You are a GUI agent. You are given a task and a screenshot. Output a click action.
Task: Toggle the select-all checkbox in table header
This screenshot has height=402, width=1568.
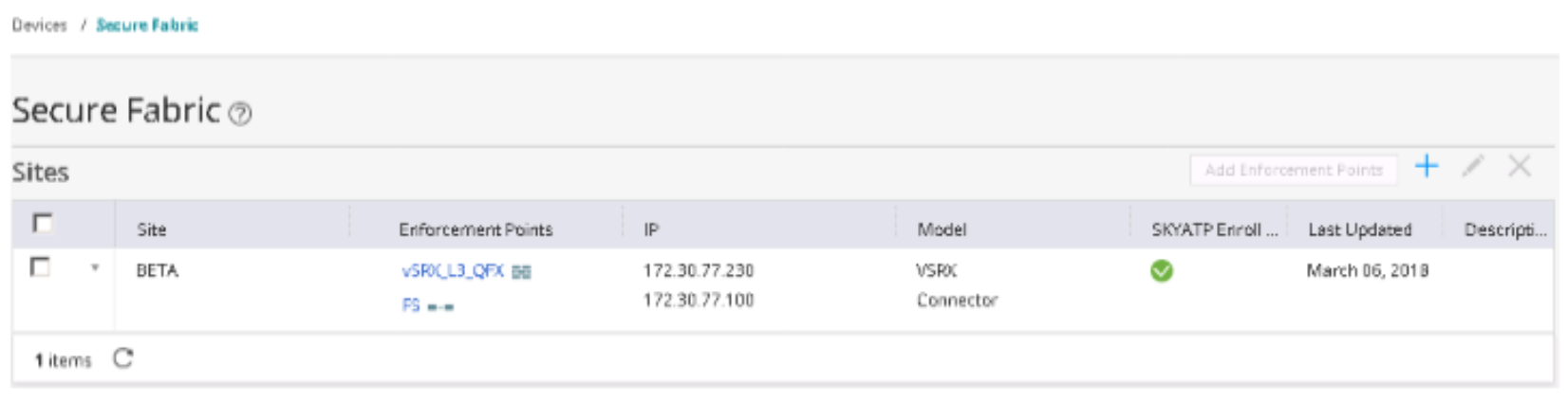(x=42, y=224)
